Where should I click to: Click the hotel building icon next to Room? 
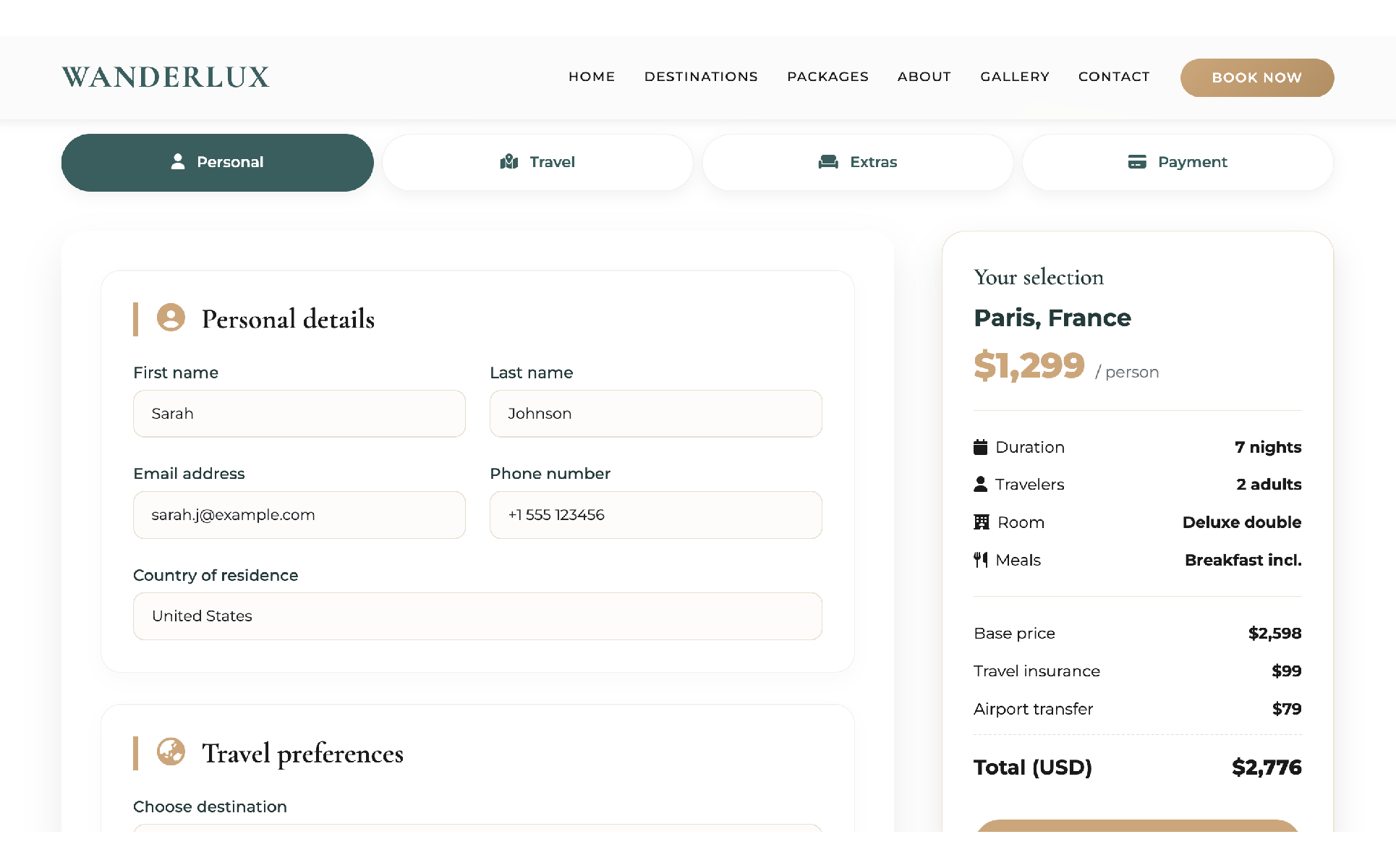point(981,522)
